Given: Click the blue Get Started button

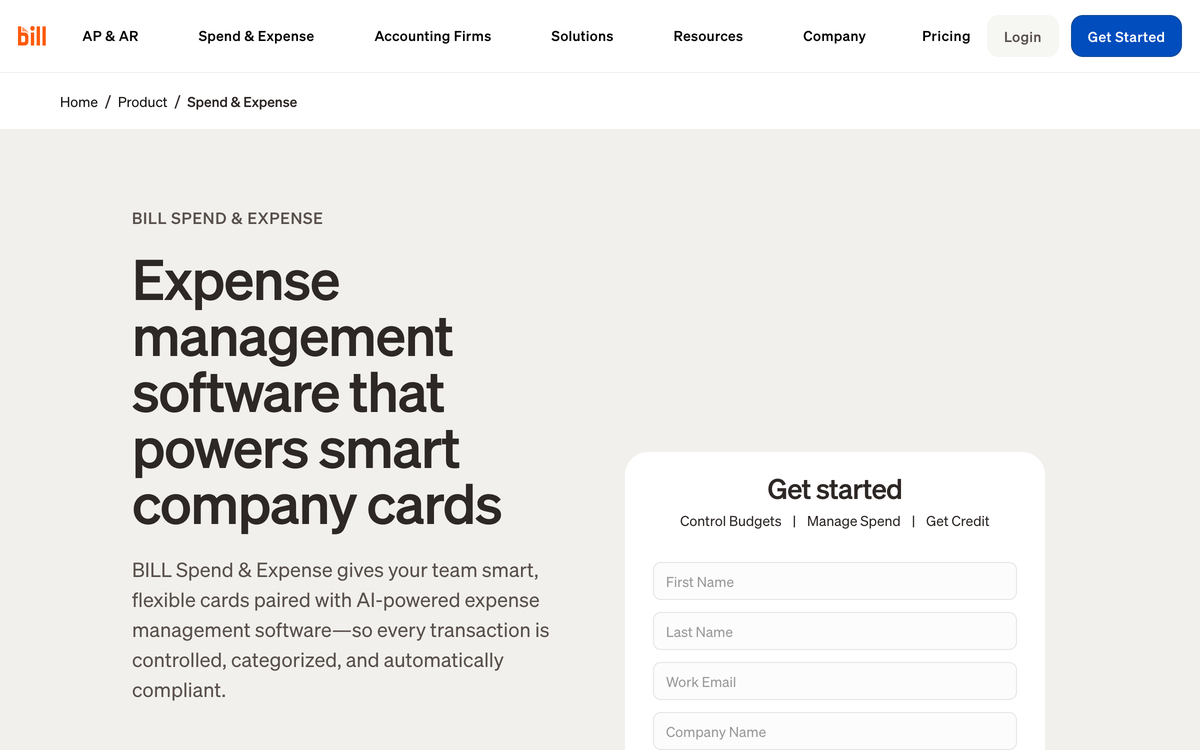Looking at the screenshot, I should pos(1126,36).
